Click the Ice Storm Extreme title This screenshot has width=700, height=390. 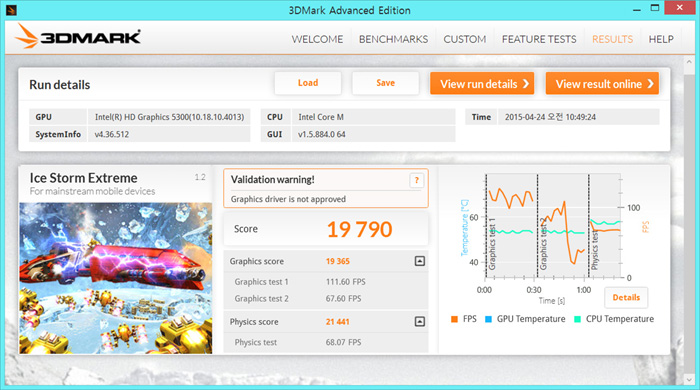pyautogui.click(x=83, y=178)
